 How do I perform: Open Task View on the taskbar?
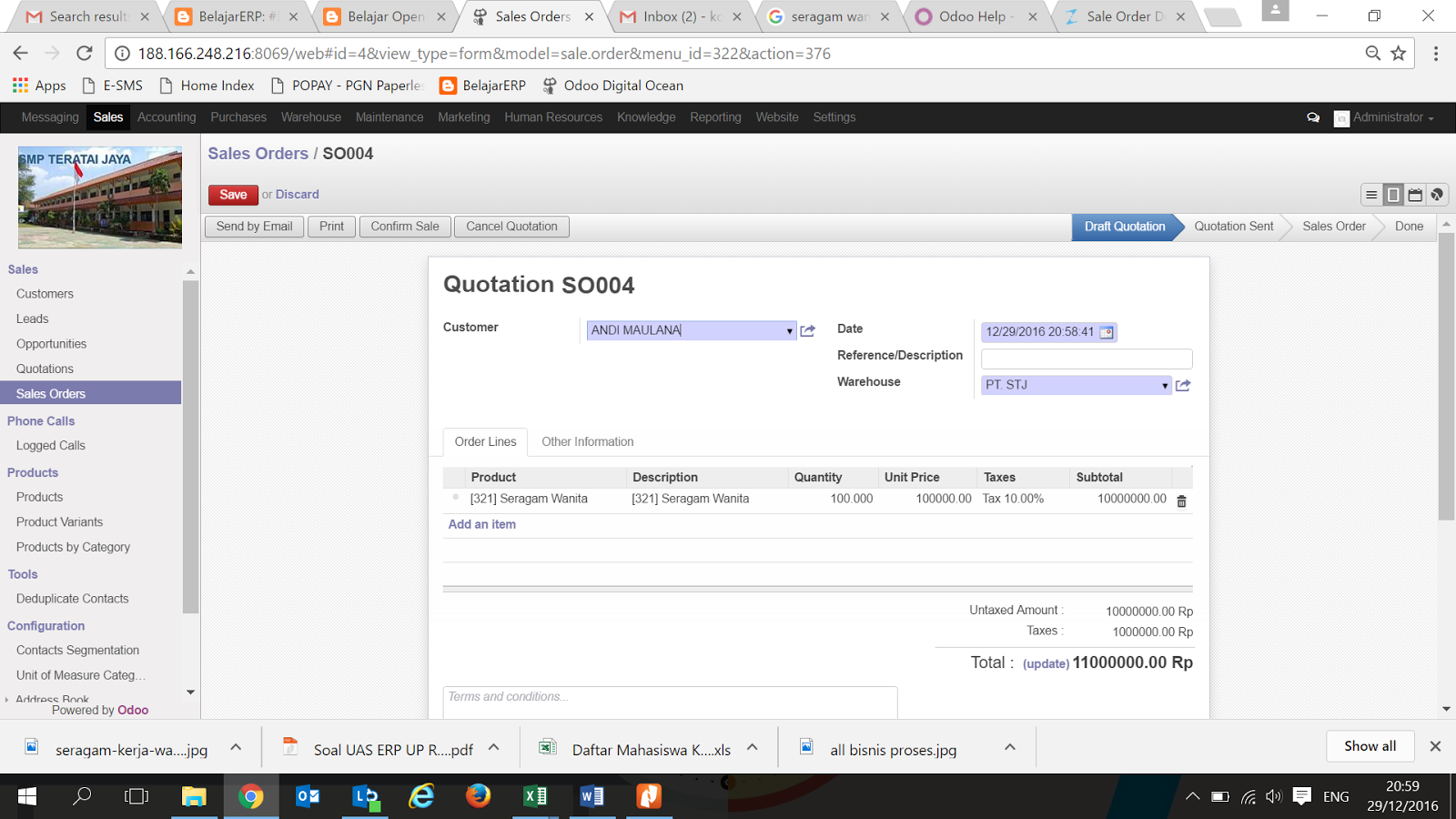tap(136, 796)
